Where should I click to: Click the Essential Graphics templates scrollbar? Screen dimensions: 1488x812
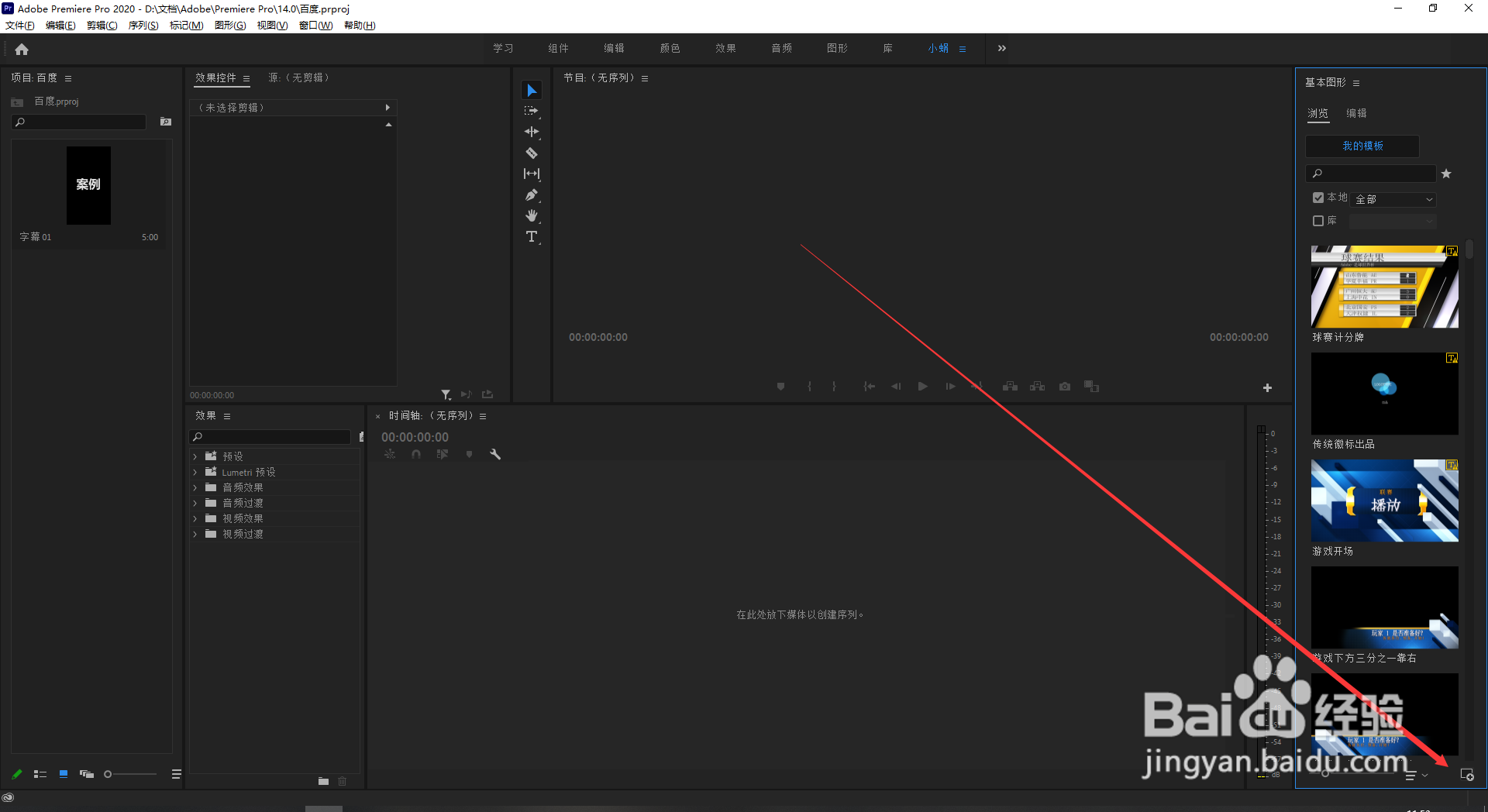click(x=1469, y=249)
